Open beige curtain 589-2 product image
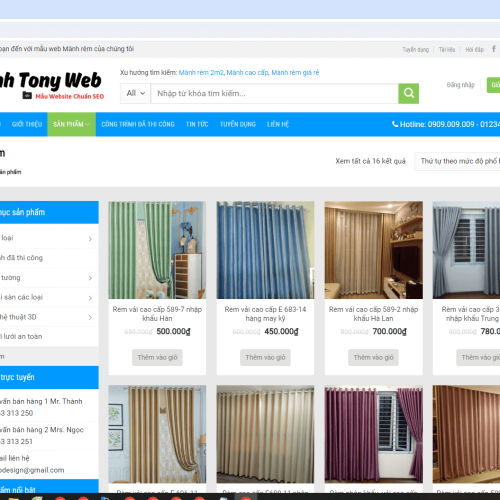The height and width of the screenshot is (500, 500). point(374,250)
